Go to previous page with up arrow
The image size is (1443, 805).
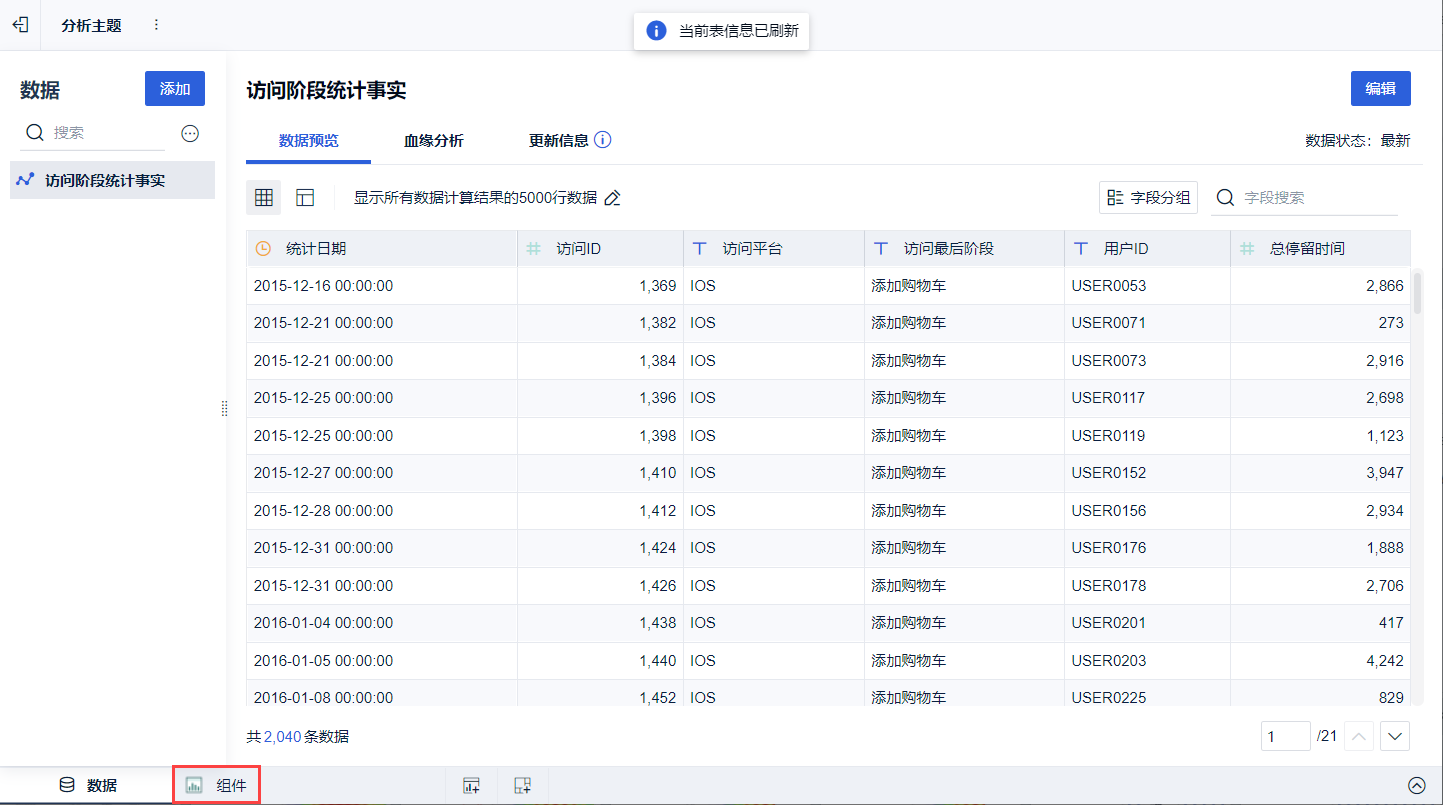pyautogui.click(x=1359, y=737)
